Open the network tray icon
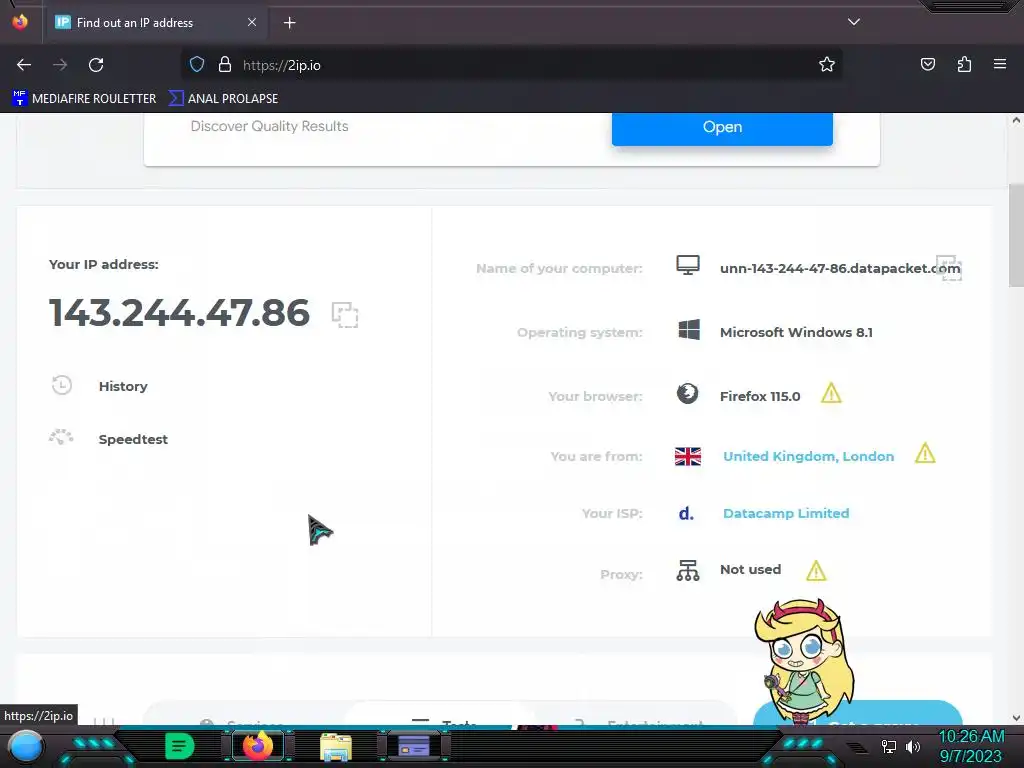 888,746
